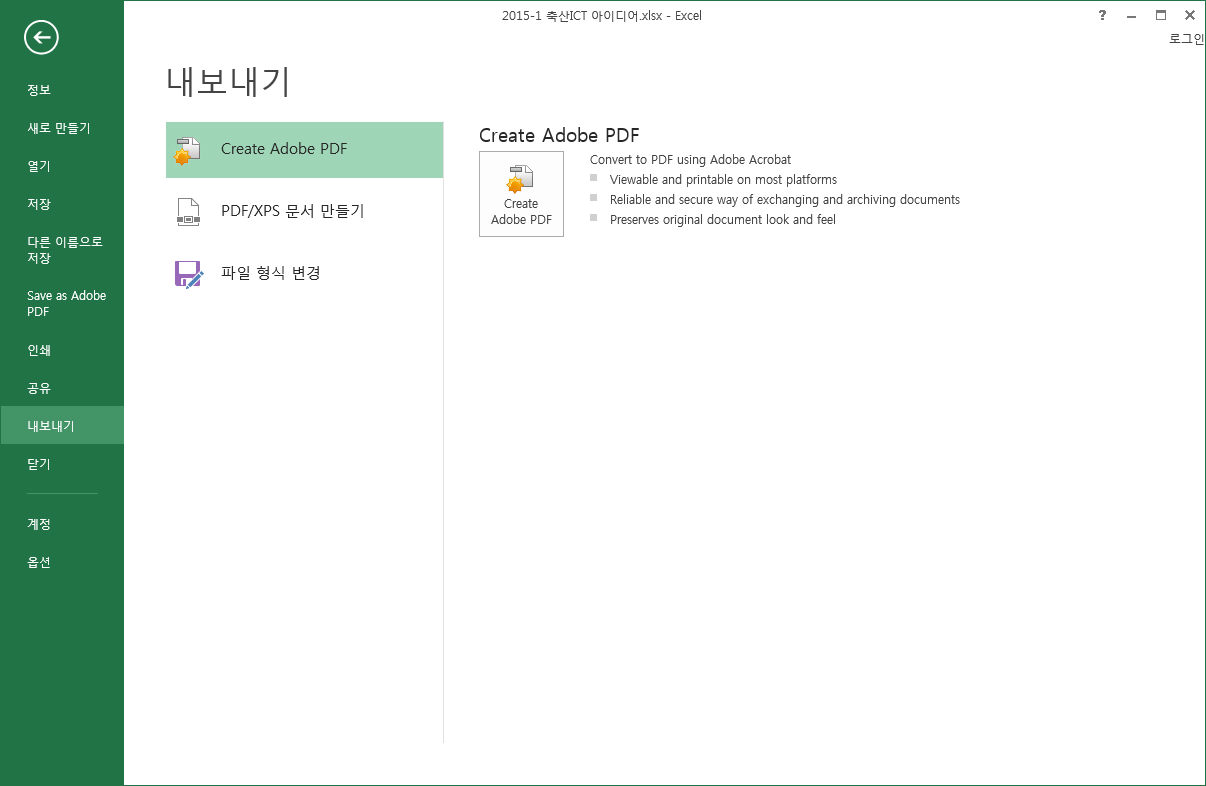Select the Create Adobe PDF export option
The height and width of the screenshot is (786, 1206).
click(304, 150)
